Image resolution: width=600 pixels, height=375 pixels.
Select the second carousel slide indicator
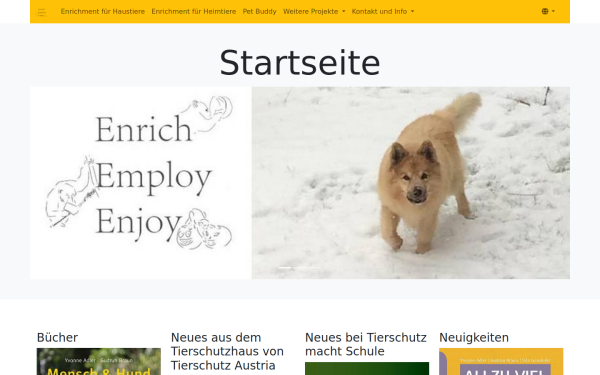click(300, 267)
